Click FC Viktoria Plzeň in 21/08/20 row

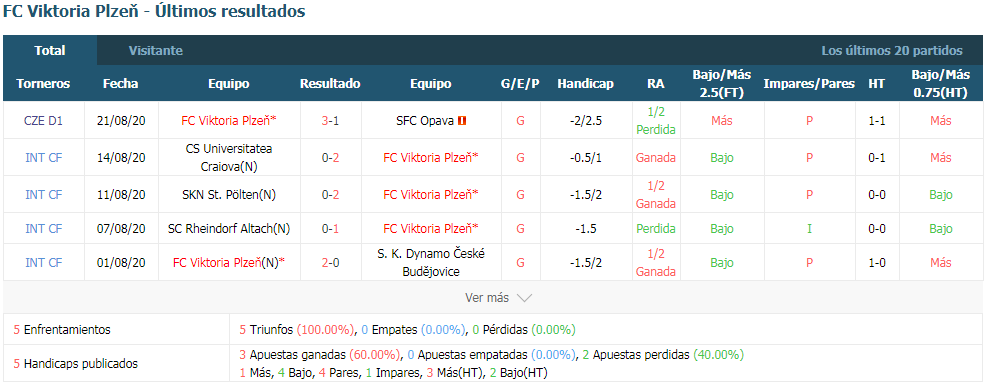tap(229, 121)
